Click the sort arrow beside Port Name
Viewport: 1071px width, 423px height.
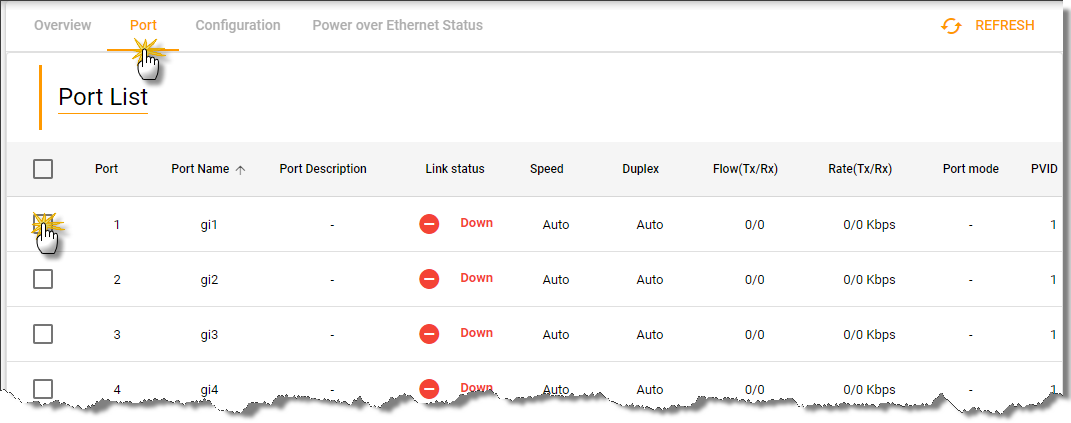[241, 170]
